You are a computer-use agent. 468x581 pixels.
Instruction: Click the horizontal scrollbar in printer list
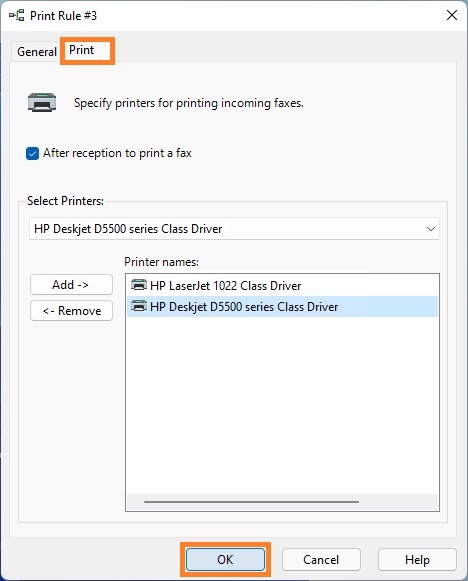click(x=251, y=502)
